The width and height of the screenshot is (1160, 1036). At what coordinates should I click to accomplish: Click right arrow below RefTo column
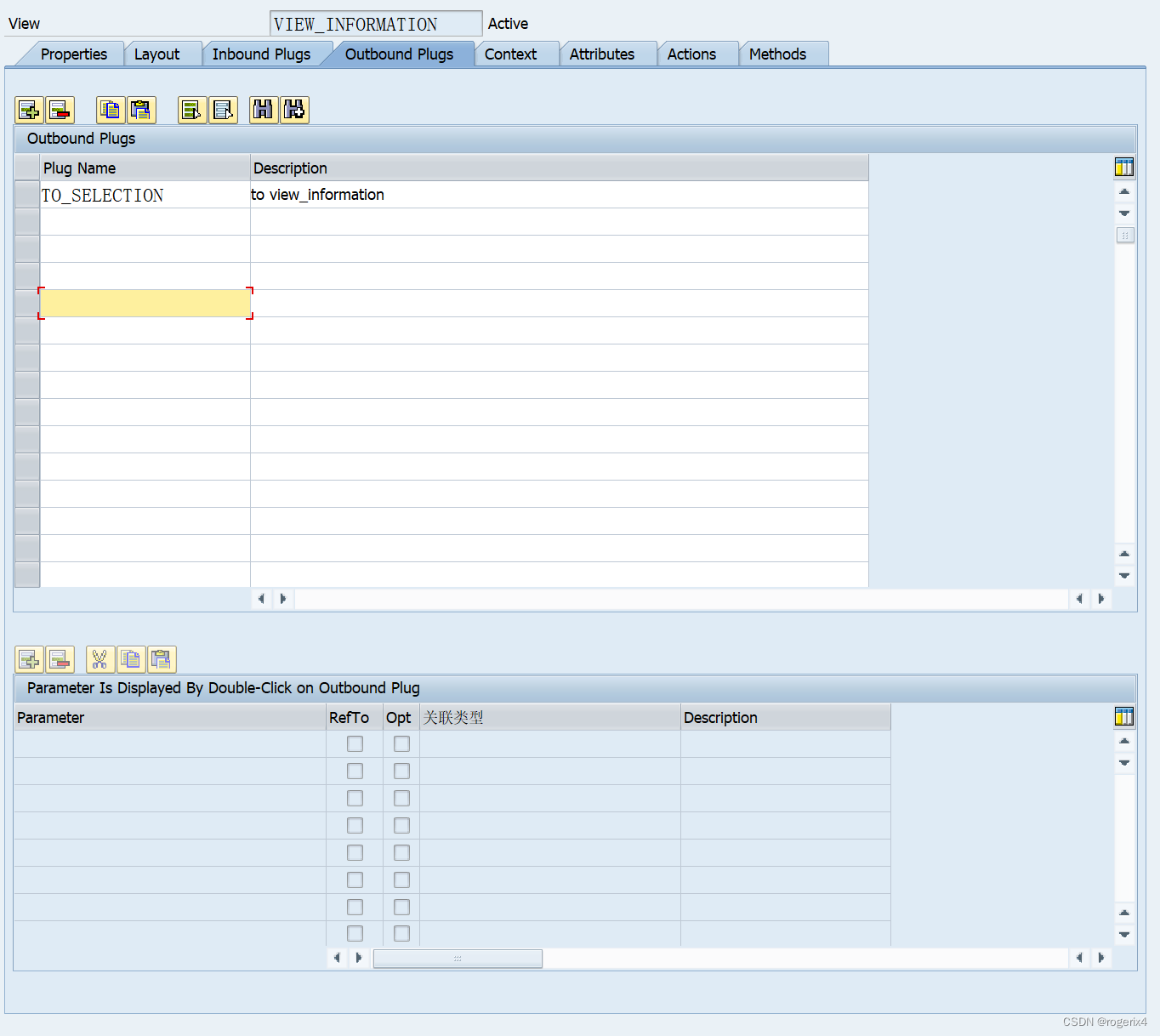[x=359, y=958]
